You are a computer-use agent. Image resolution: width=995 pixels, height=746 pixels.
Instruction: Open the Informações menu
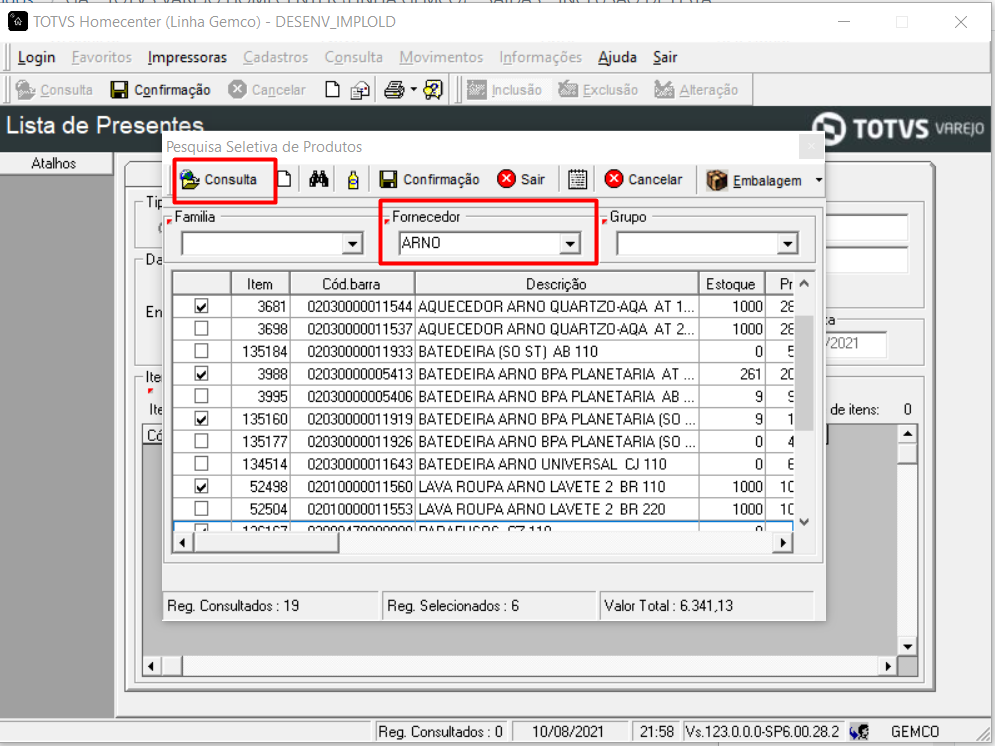point(541,57)
